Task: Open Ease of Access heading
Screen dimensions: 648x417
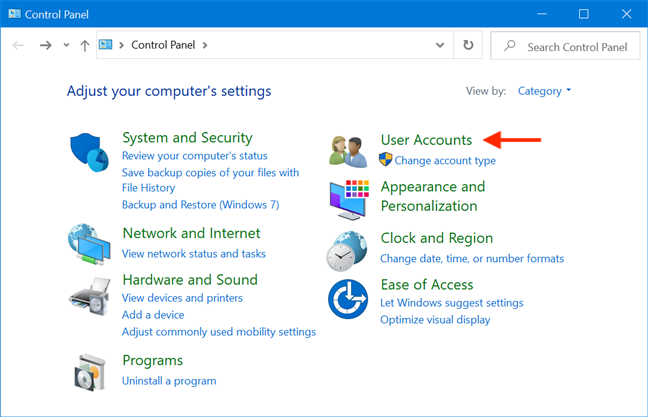Action: click(427, 285)
